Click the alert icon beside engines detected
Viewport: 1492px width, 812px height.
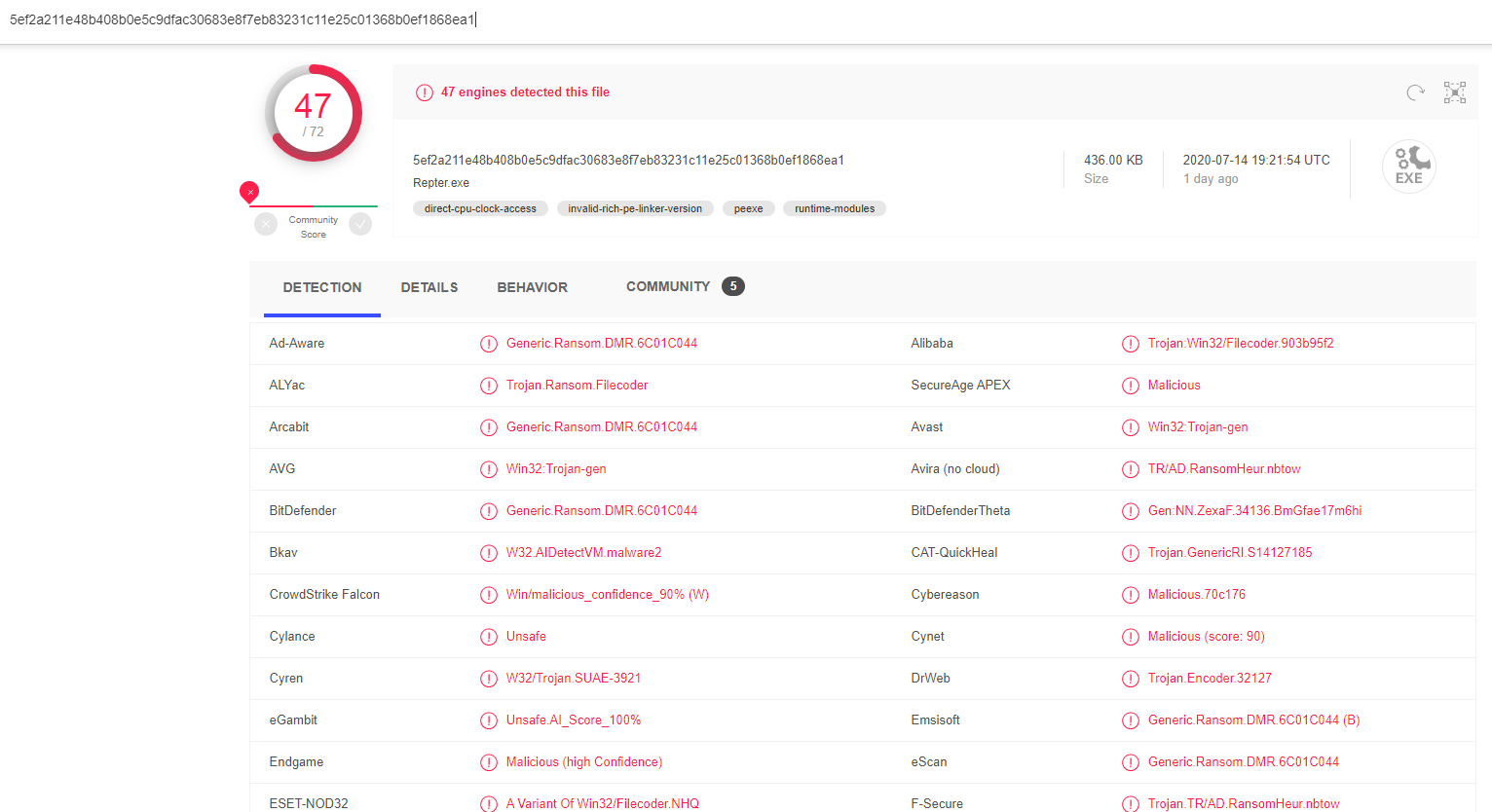(425, 92)
